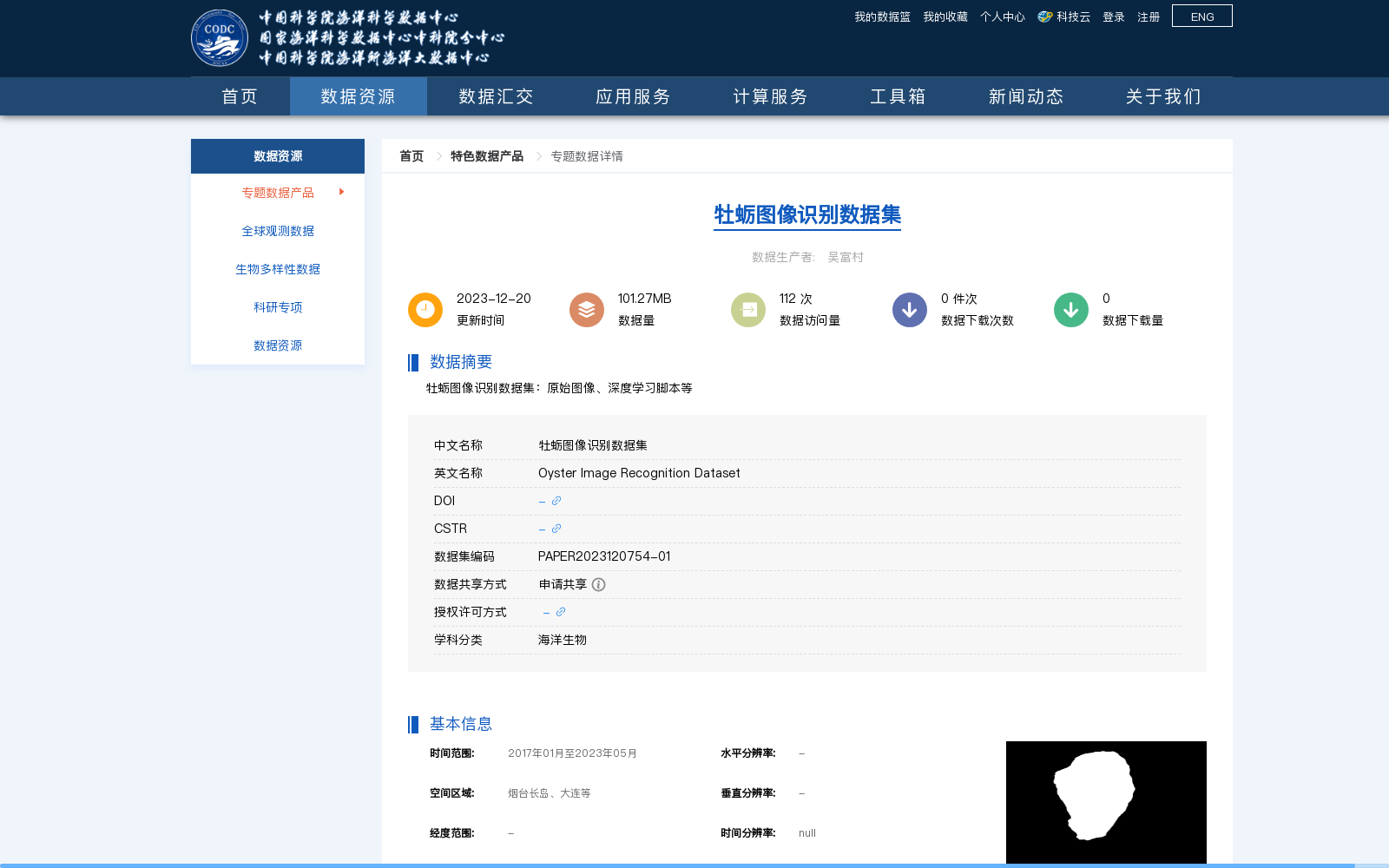The image size is (1389, 868).
Task: Select 专题数据产品 in the sidebar
Action: pyautogui.click(x=278, y=193)
